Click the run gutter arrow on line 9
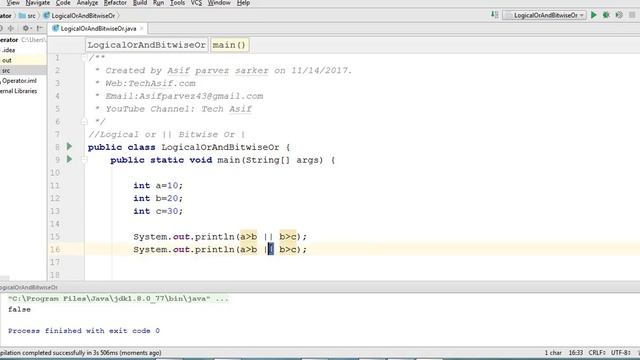 coord(69,159)
